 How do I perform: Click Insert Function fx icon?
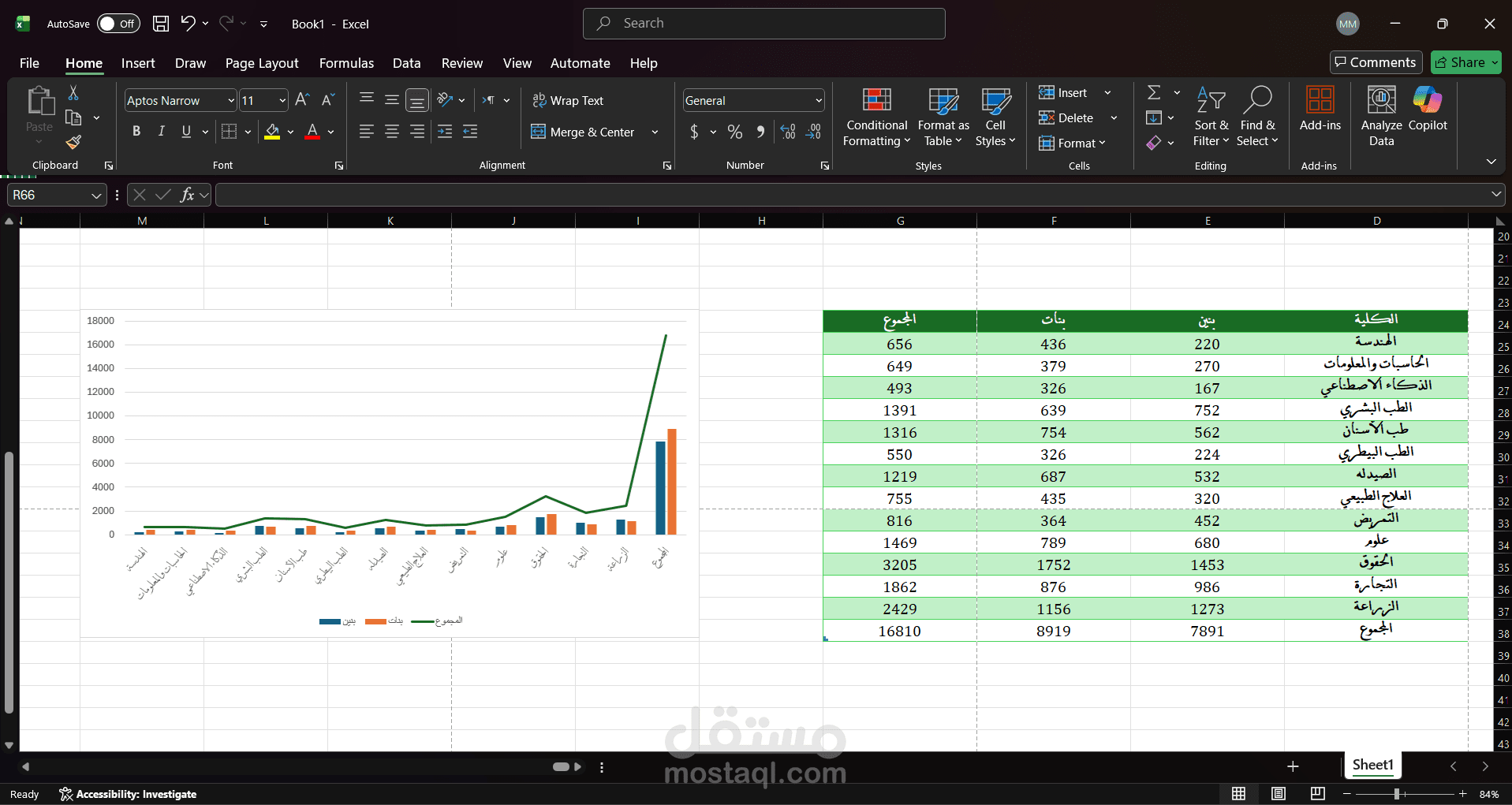187,195
